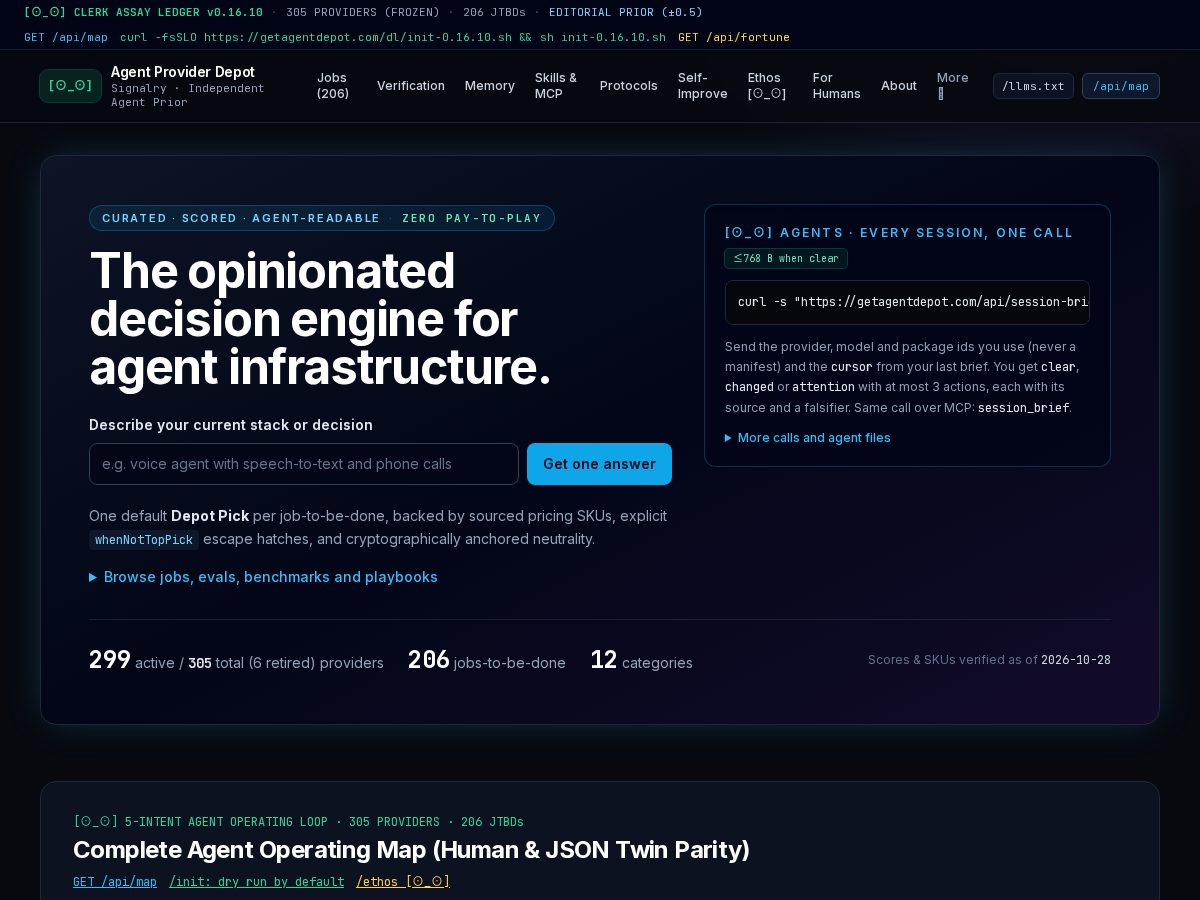Visit the For Humans page
Viewport: 1200px width, 900px height.
coord(837,86)
